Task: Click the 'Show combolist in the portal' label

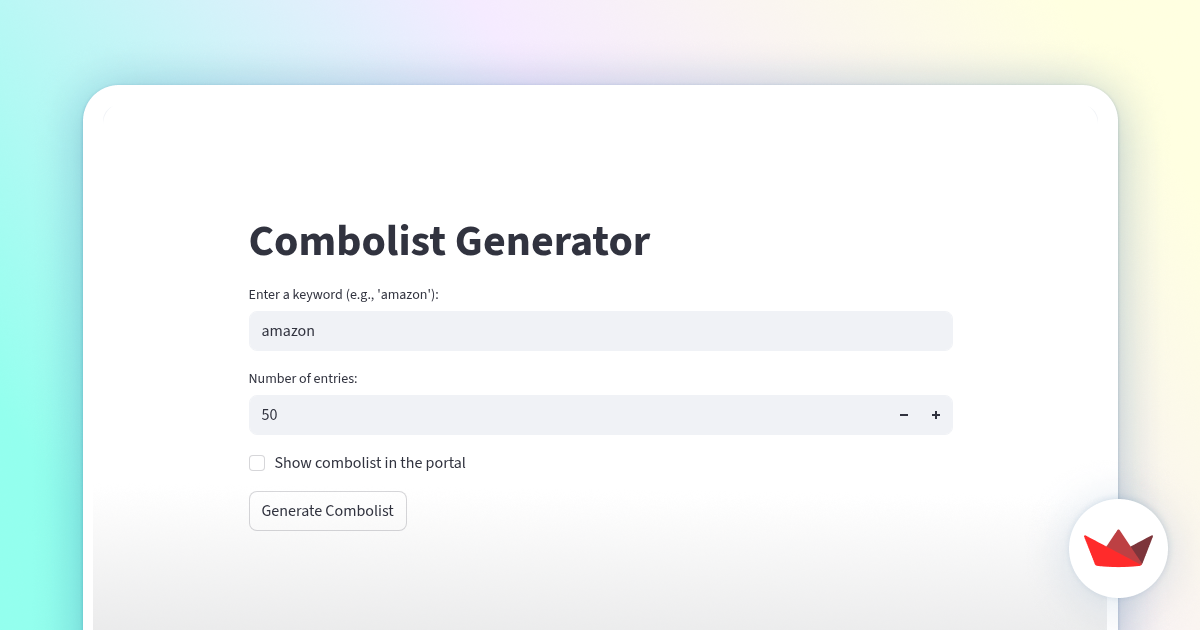Action: tap(370, 463)
